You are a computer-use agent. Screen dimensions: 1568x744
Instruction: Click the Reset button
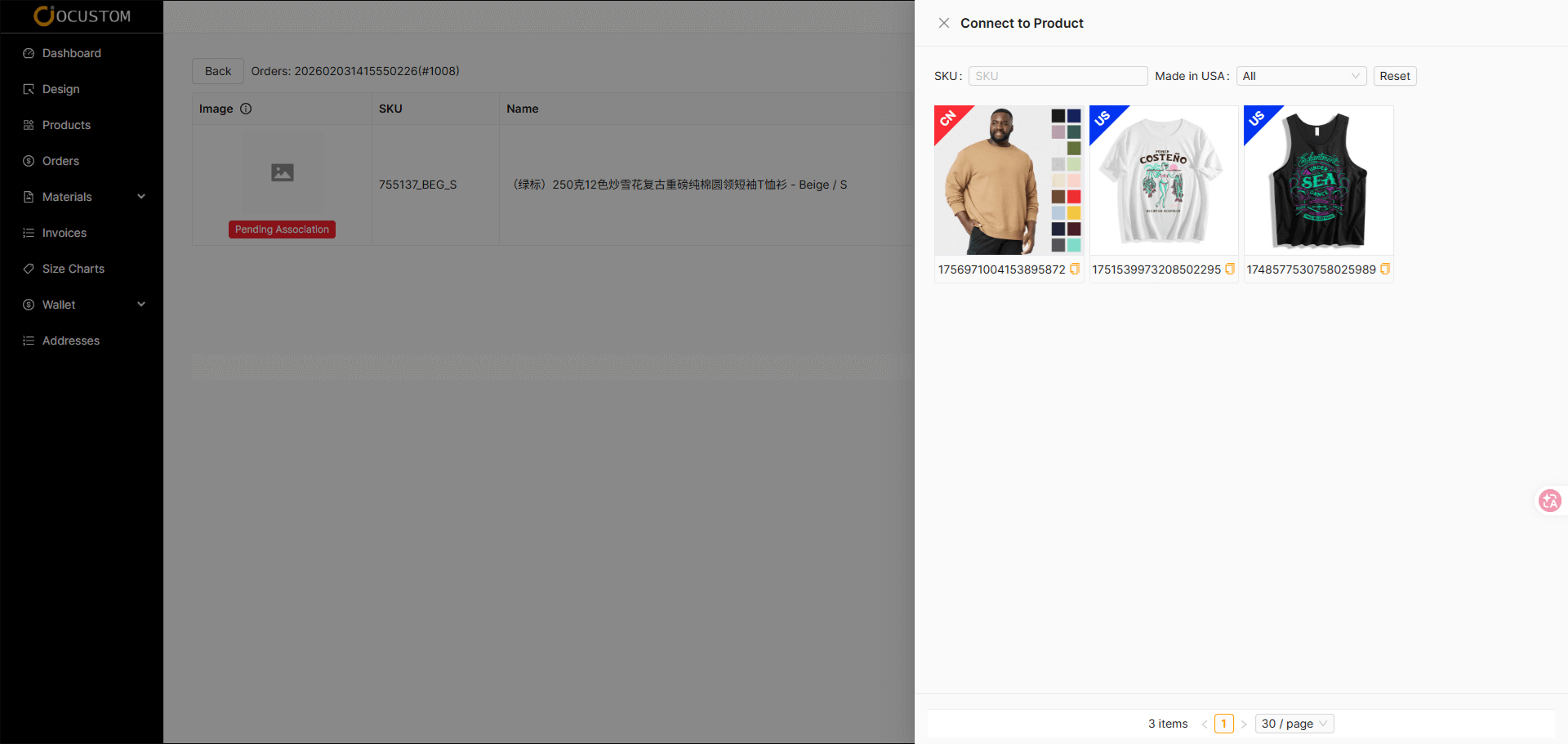[1394, 76]
